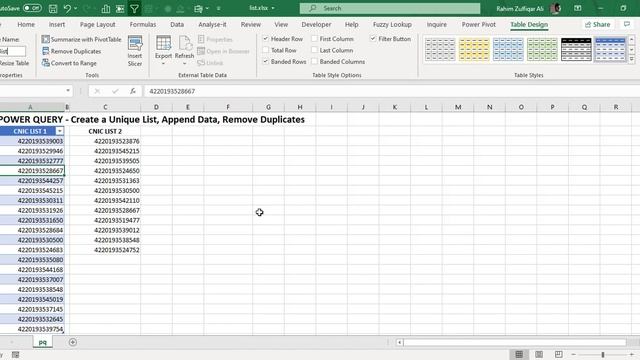Screen dimensions: 640x360
Task: Switch to Normal view in status bar
Action: (x=519, y=354)
